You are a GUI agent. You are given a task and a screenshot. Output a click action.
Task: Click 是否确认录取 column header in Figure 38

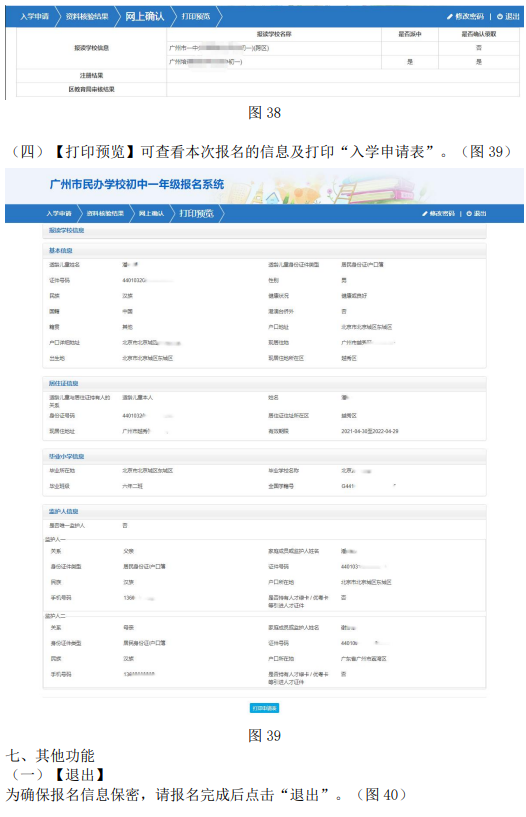click(x=479, y=34)
